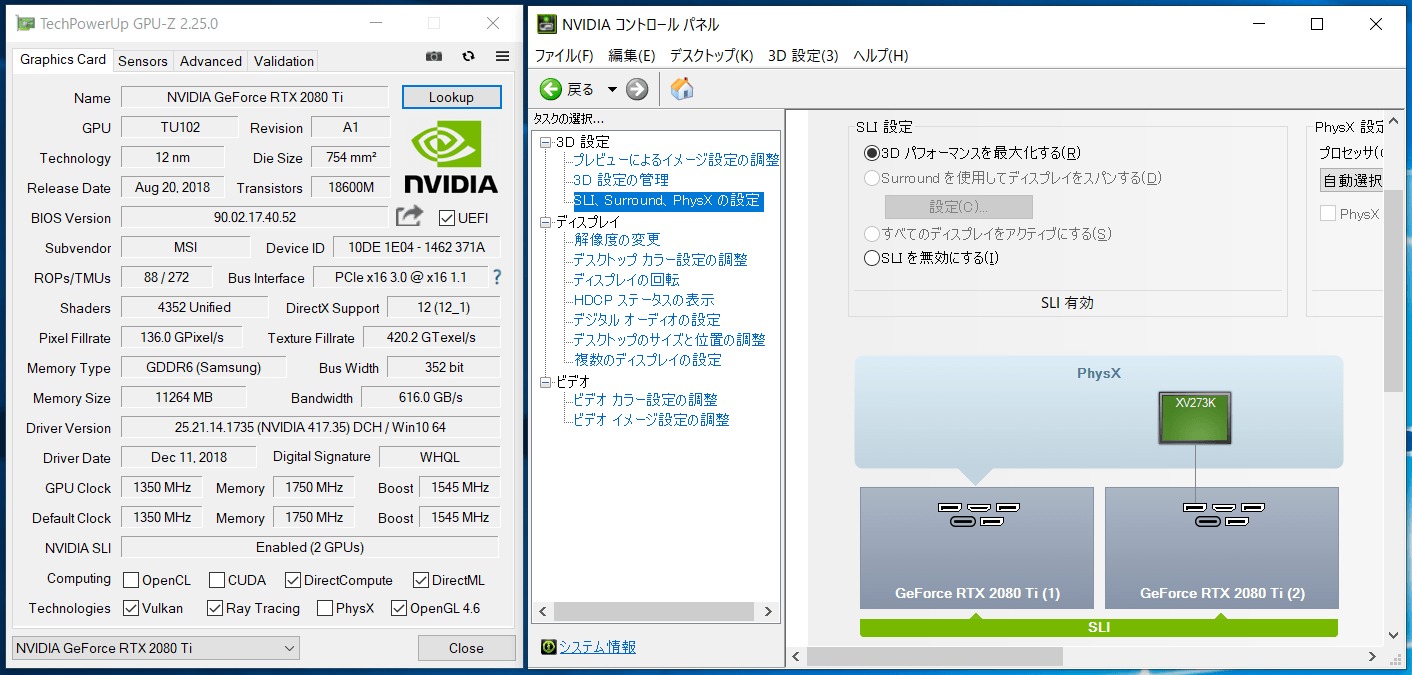Toggle the CUDA checkbox
This screenshot has height=675, width=1412.
pos(217,580)
